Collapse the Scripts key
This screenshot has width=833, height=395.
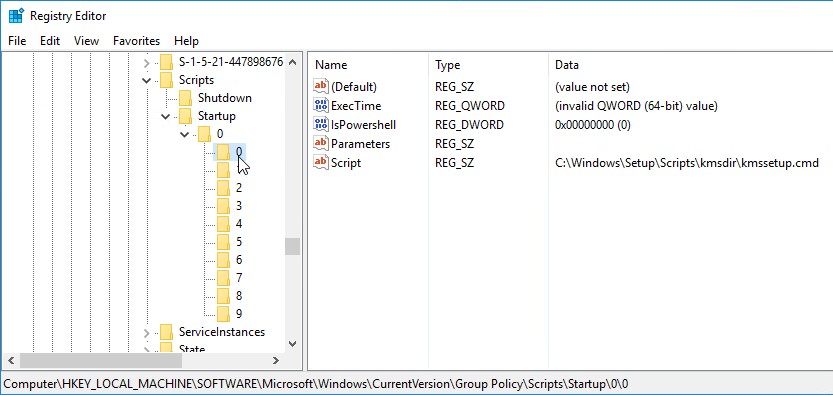[147, 81]
